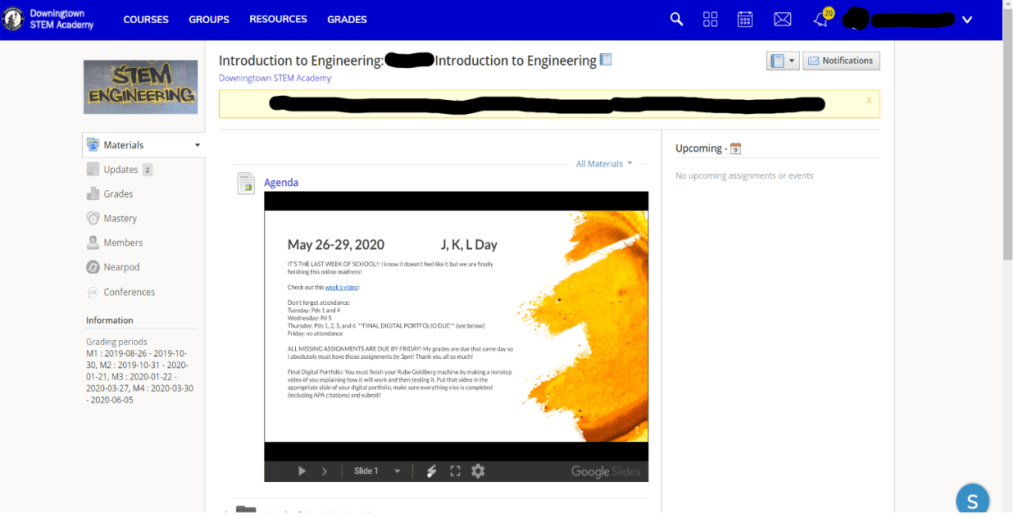Screen dimensions: 1023x518
Task: Open the Agenda link
Action: (281, 183)
